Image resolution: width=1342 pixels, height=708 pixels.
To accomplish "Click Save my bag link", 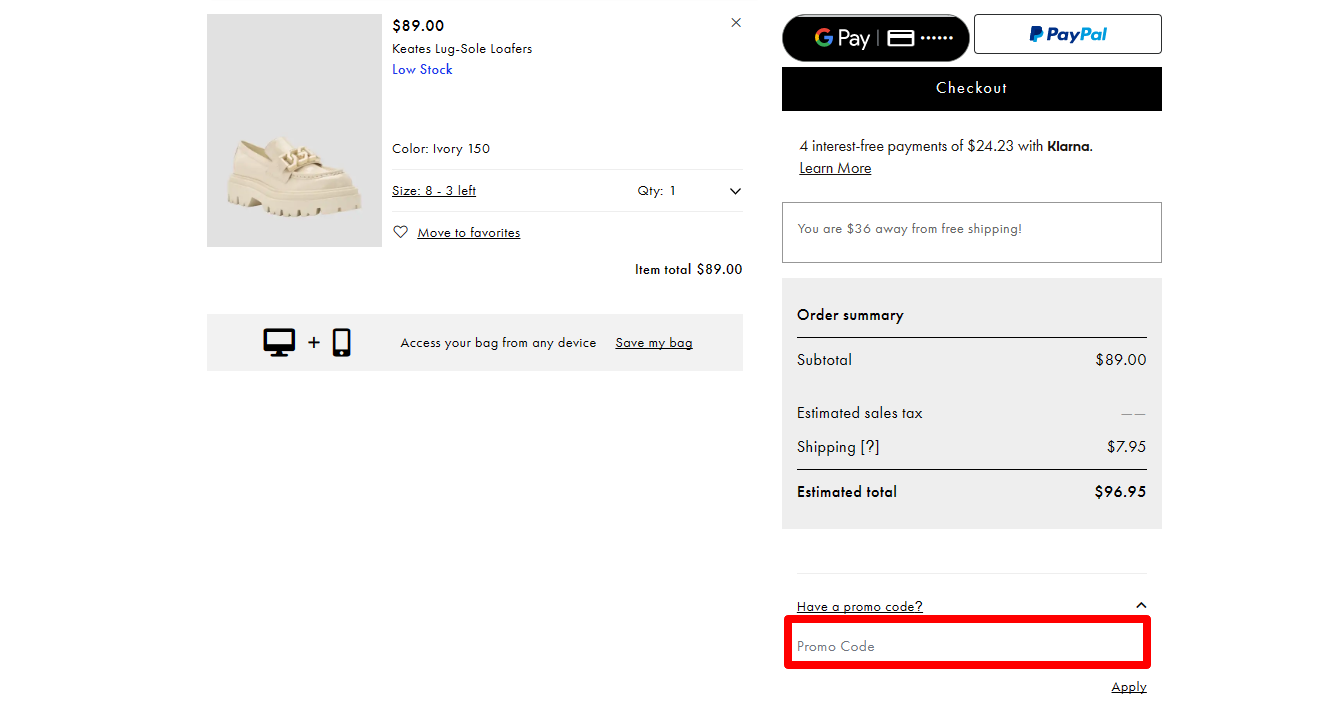I will point(654,343).
